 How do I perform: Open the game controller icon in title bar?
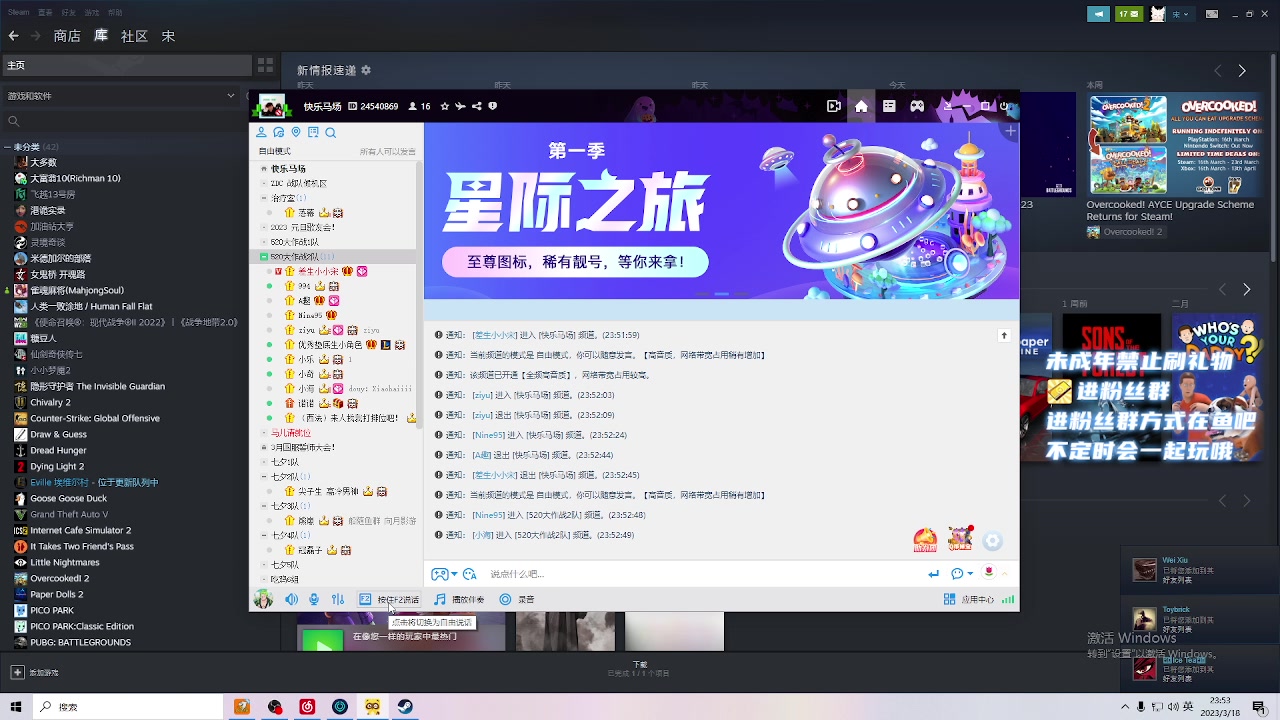coord(917,106)
